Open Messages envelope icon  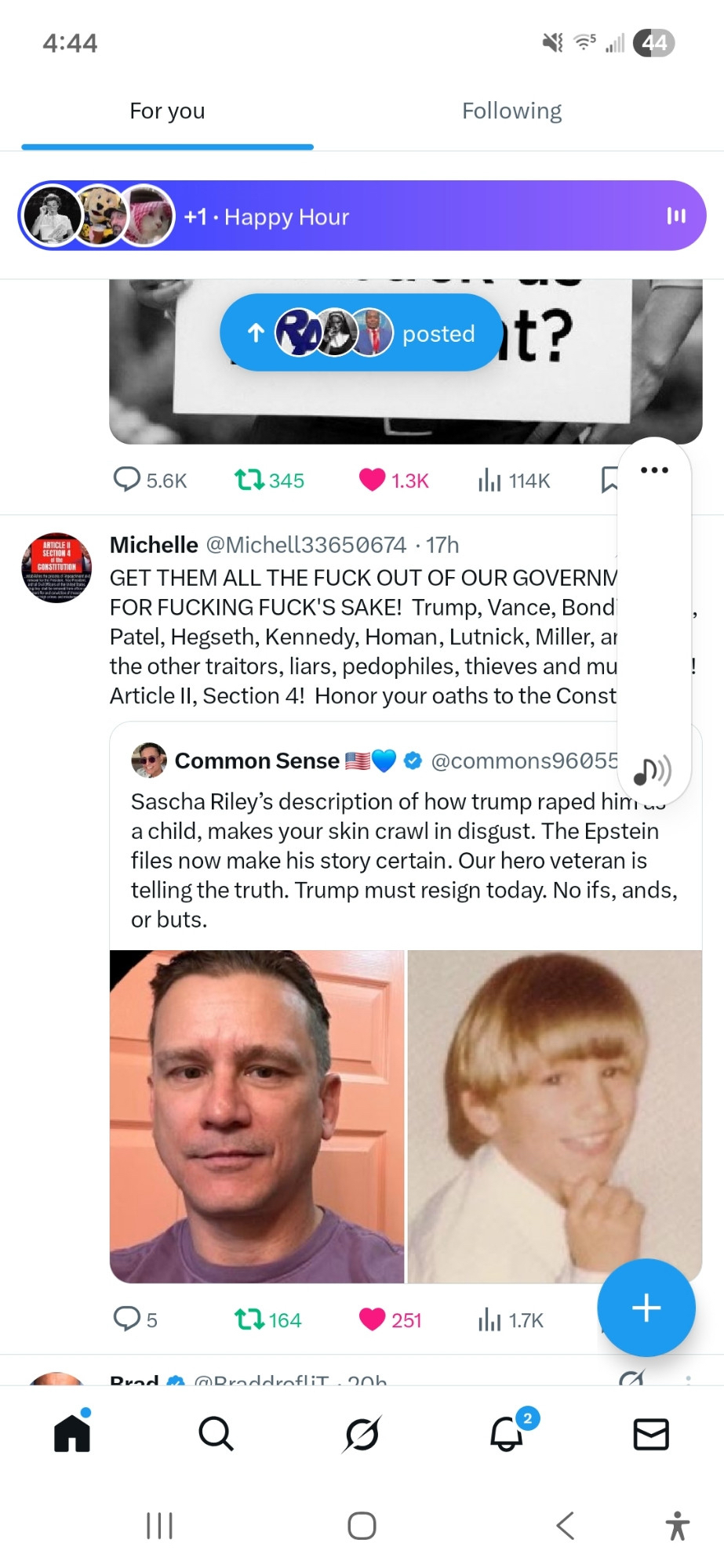651,1434
